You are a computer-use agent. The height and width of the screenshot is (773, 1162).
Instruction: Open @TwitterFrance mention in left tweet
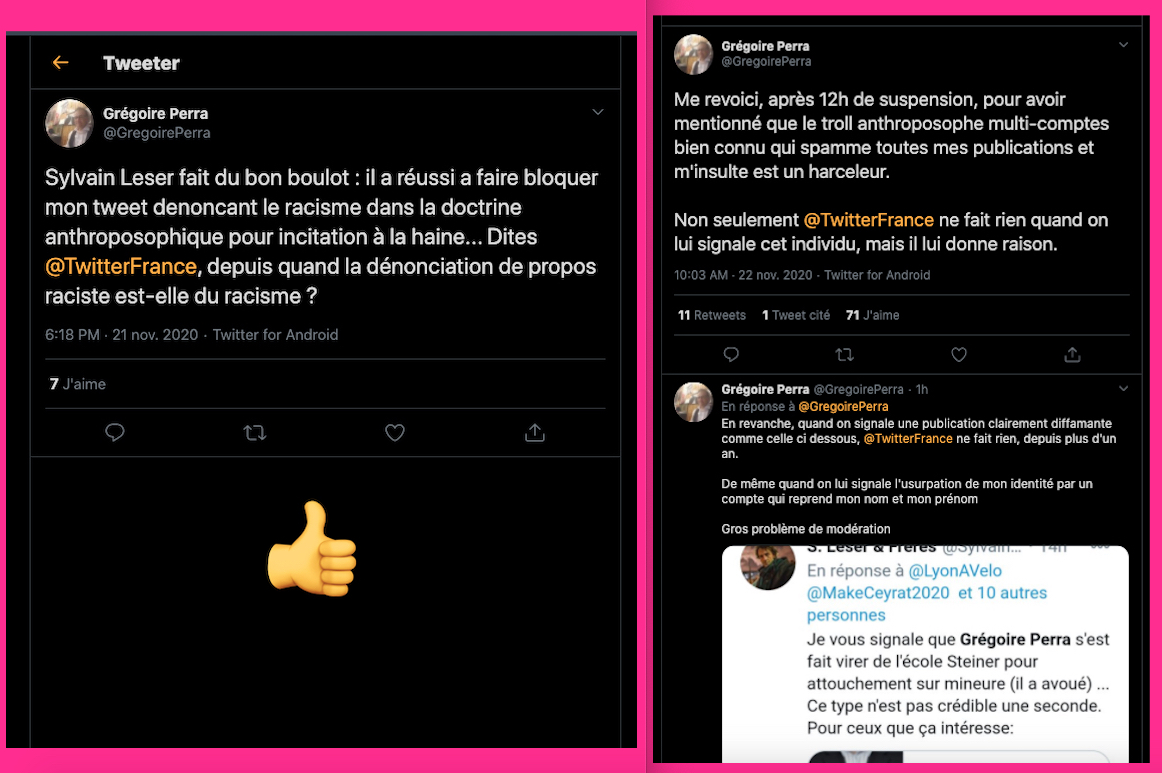tap(121, 266)
